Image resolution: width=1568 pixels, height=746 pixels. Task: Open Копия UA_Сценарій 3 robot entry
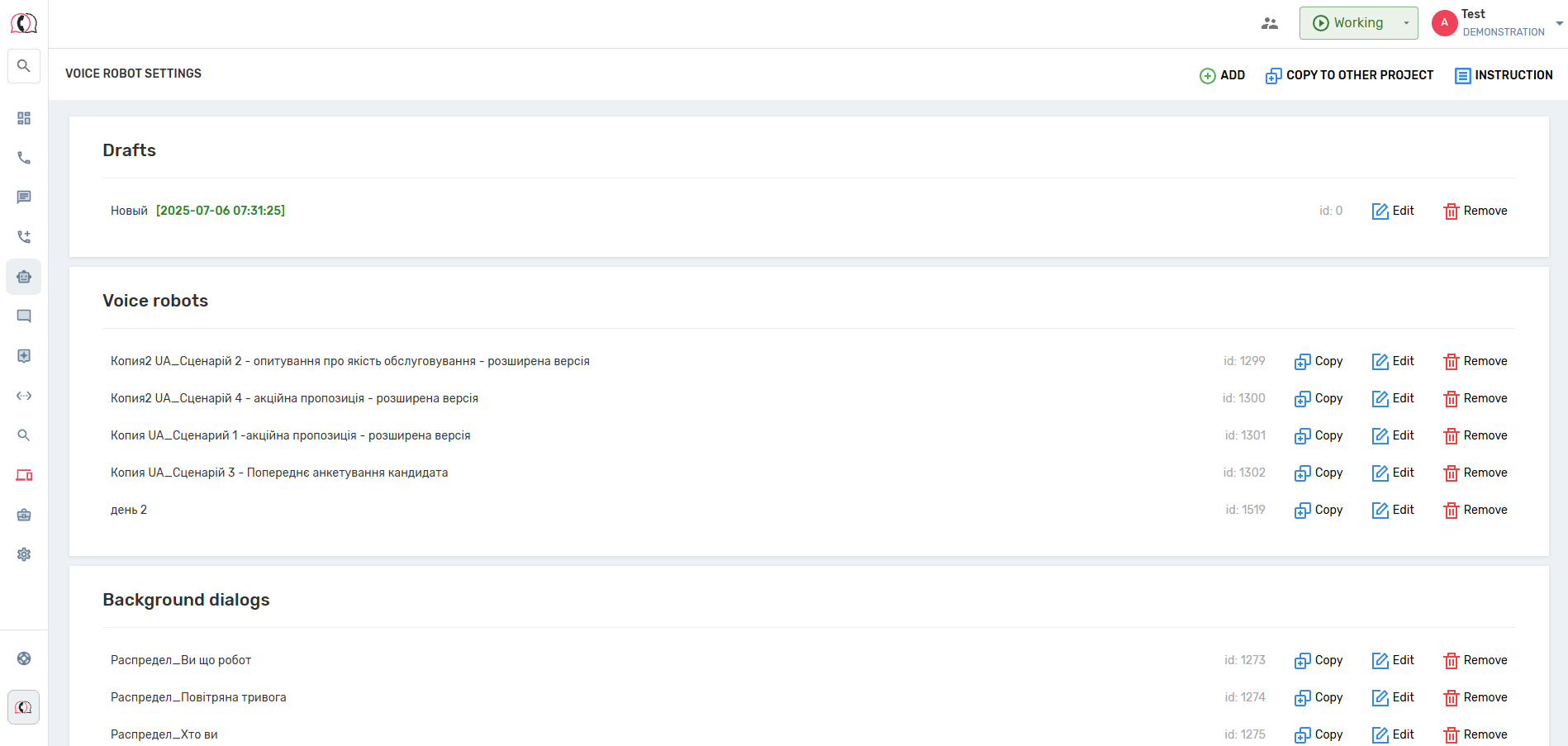click(x=279, y=473)
